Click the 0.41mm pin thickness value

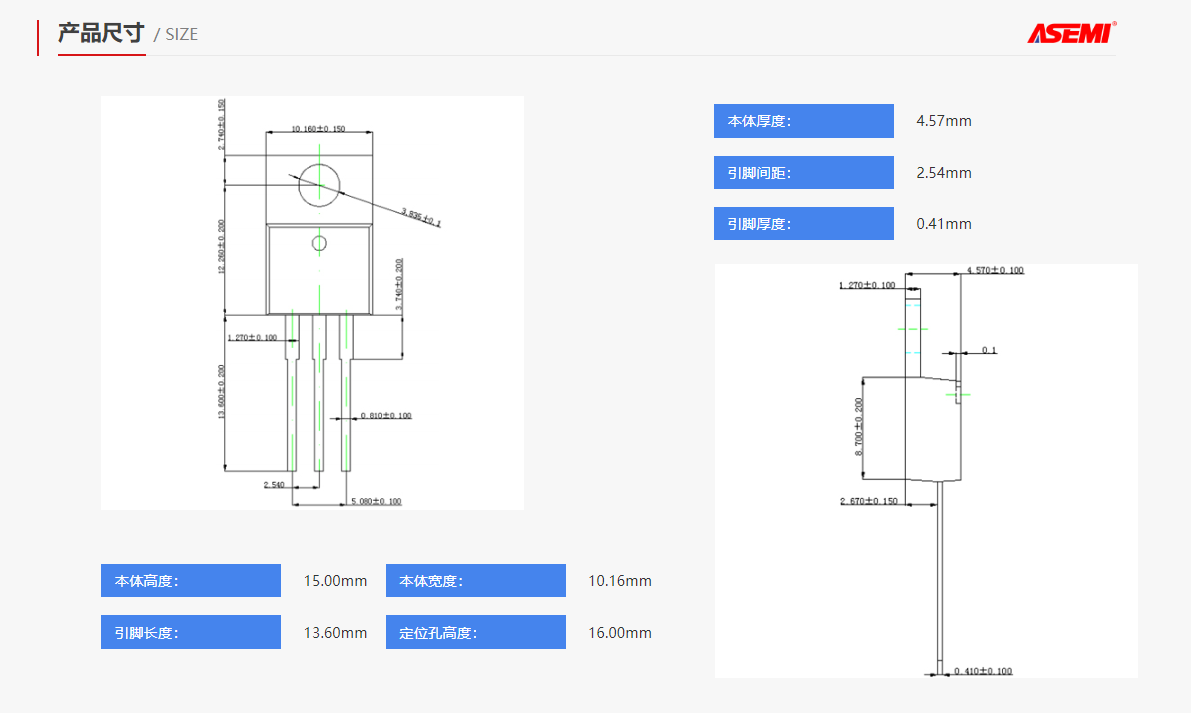click(943, 224)
